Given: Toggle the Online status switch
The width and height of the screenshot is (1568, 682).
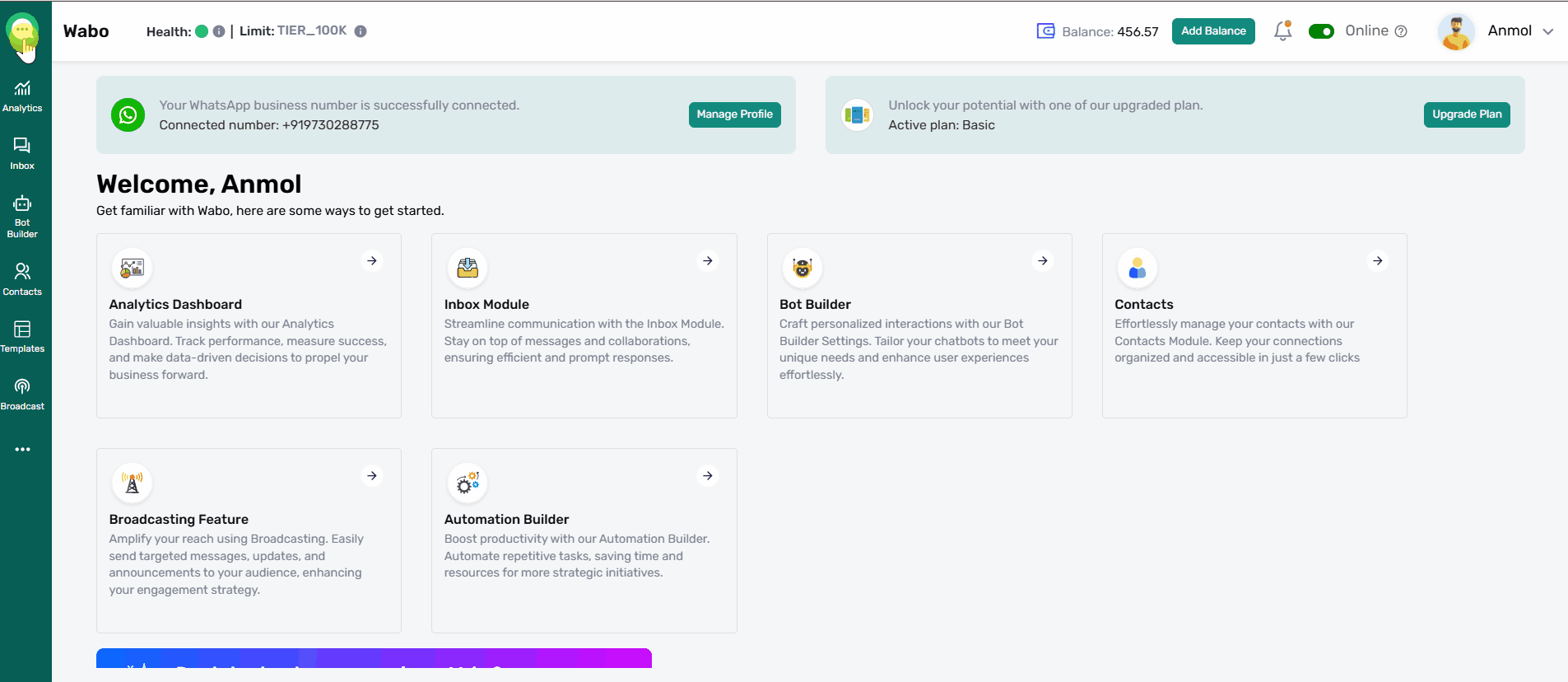Looking at the screenshot, I should tap(1321, 31).
